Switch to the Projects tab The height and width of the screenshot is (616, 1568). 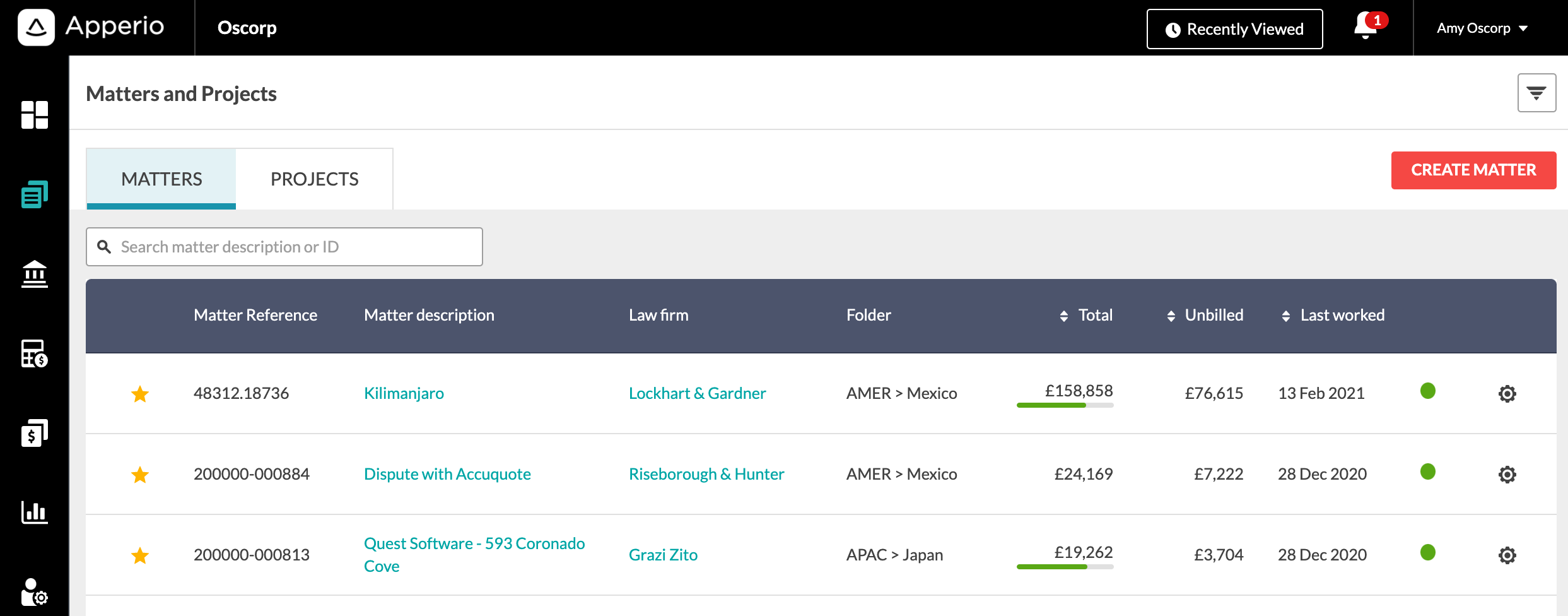(314, 179)
